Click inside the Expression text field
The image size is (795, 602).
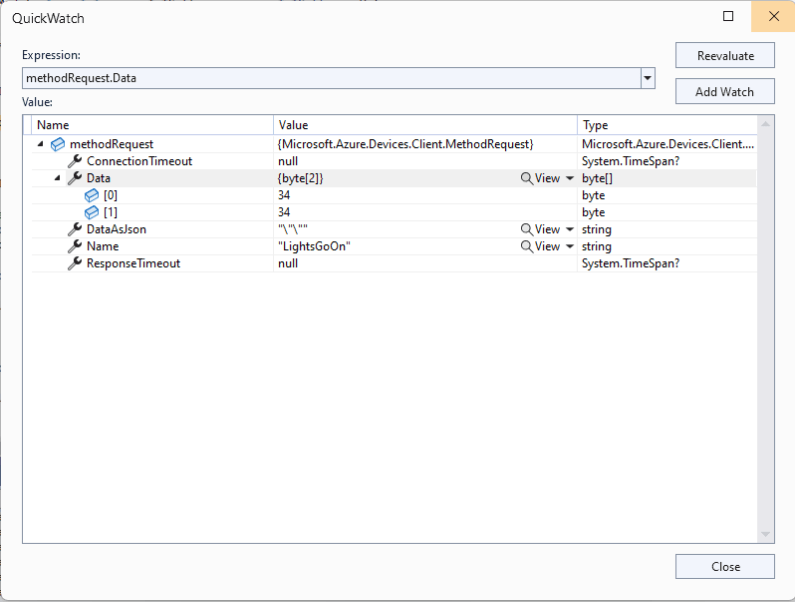click(x=330, y=78)
